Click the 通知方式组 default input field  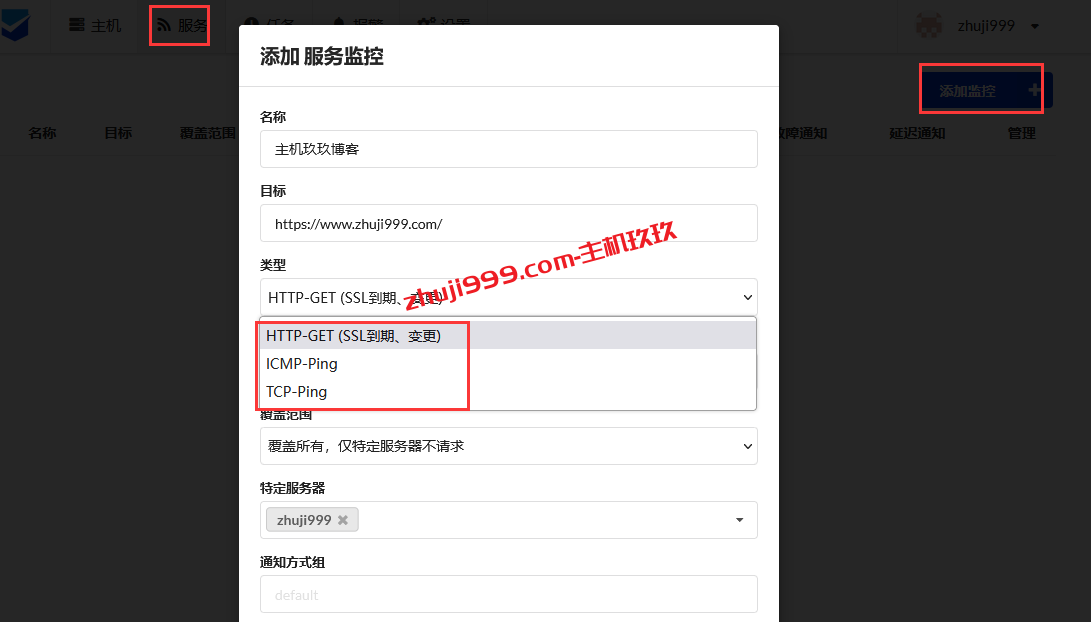pos(509,594)
